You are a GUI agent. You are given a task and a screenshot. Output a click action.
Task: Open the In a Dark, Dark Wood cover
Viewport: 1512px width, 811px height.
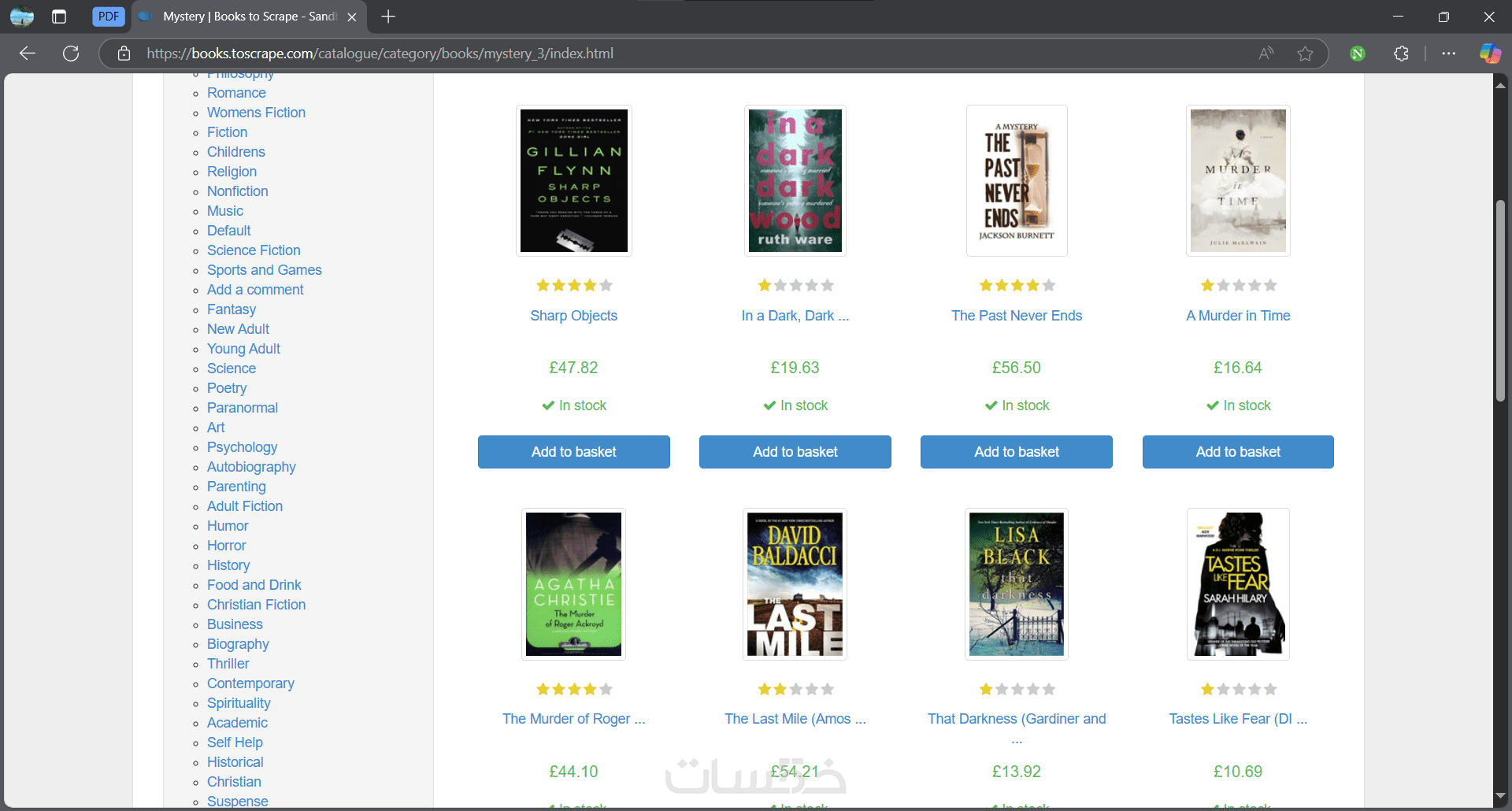(x=795, y=180)
